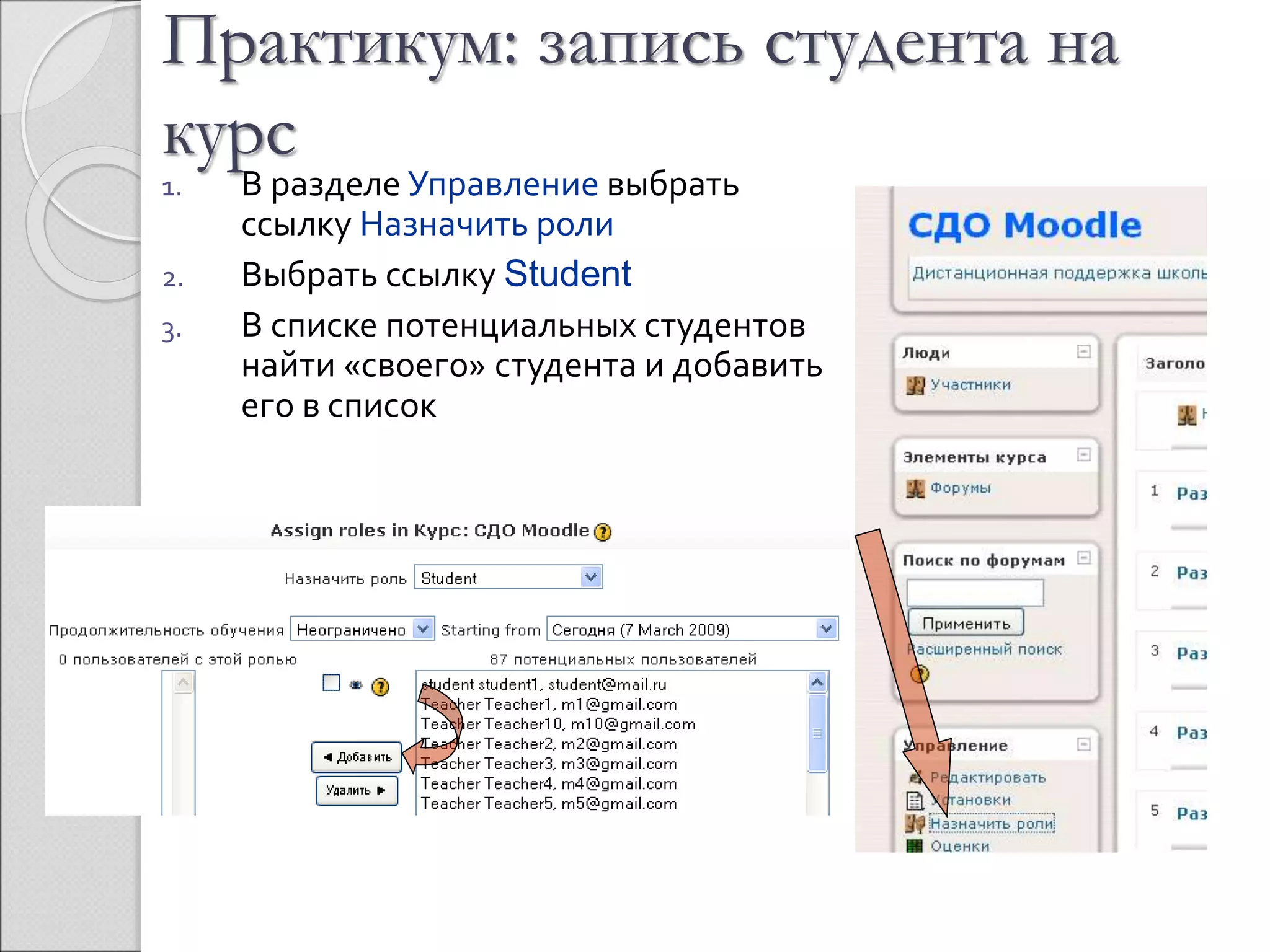Screen dimensions: 1270x952
Task: Open the Назначить роли link
Action: 992,823
